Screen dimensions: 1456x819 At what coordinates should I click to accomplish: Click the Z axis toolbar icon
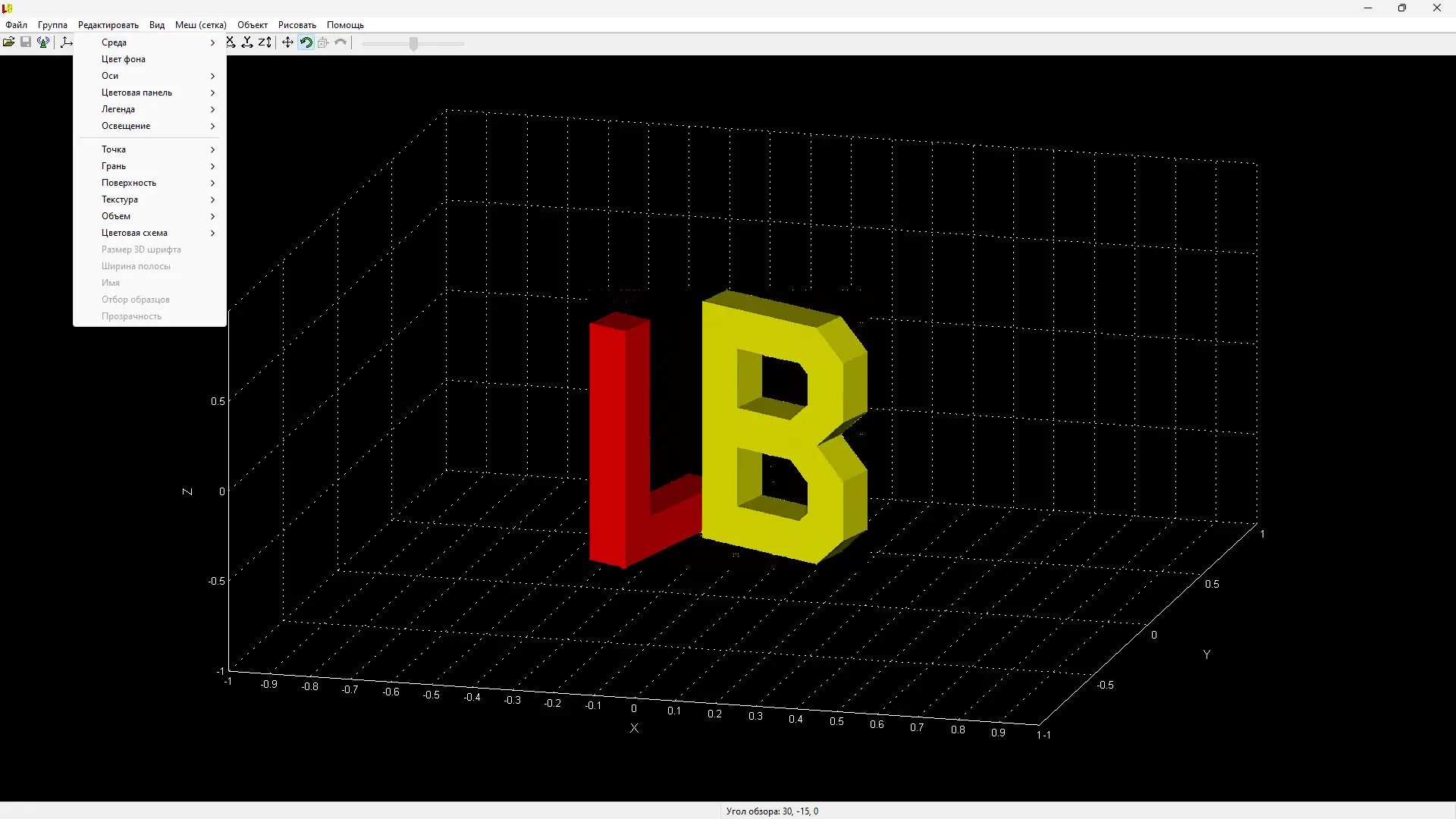[x=264, y=42]
